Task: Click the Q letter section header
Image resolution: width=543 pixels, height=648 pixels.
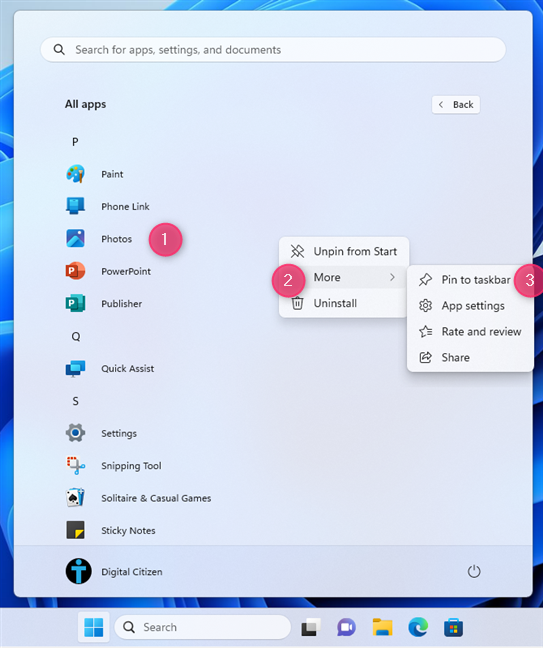Action: click(76, 336)
